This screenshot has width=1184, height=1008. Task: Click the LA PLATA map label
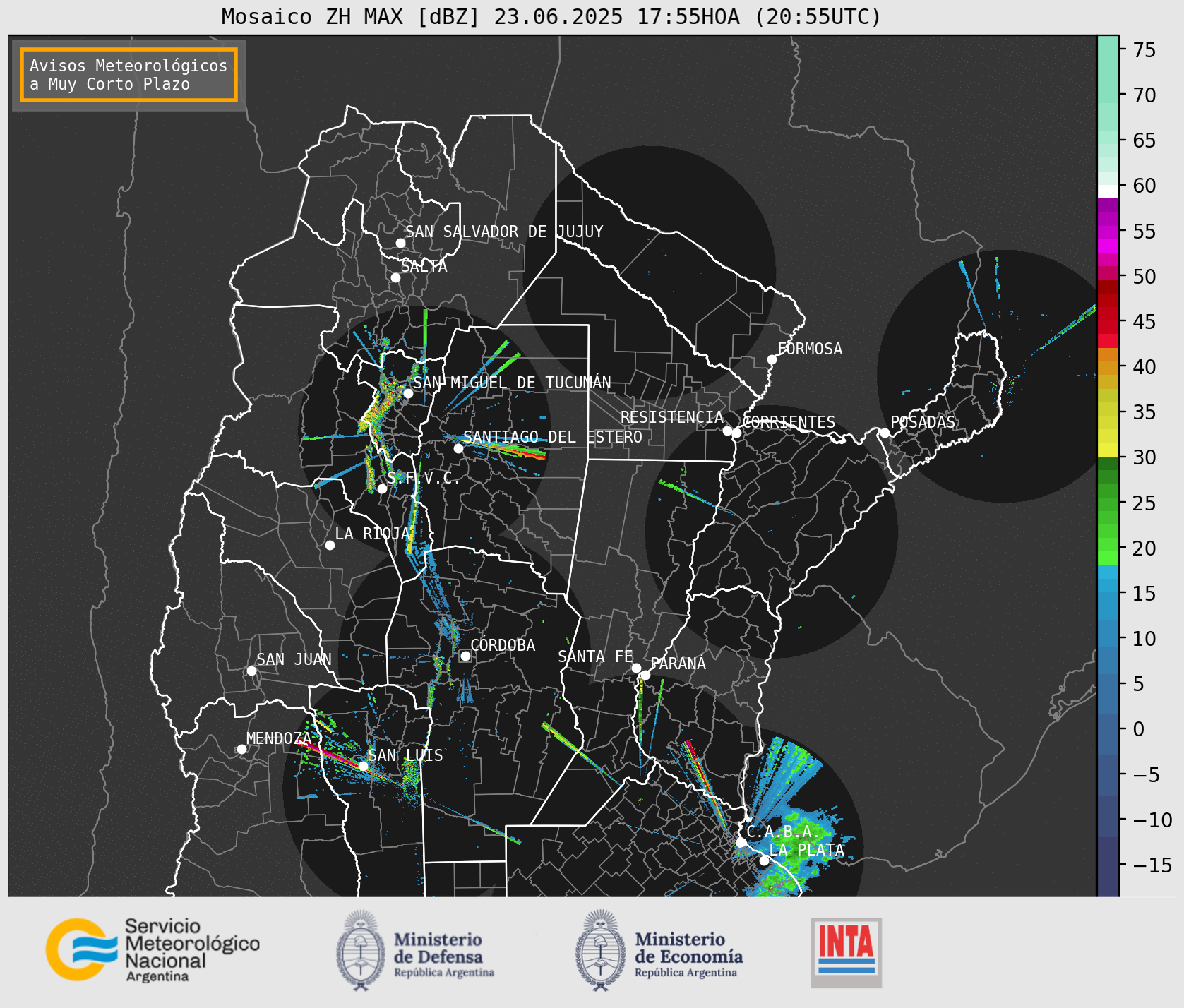point(806,850)
